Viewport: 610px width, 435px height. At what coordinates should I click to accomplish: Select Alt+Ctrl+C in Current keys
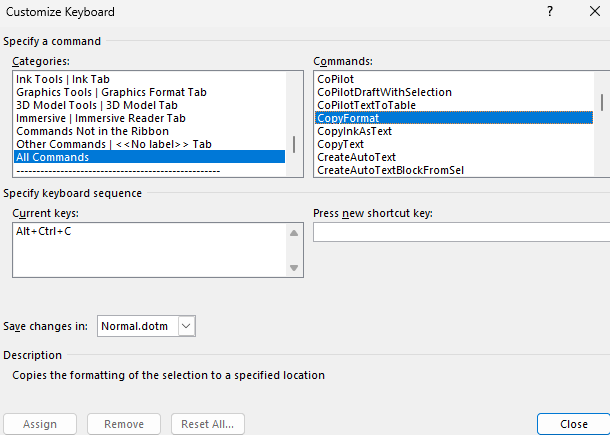tap(43, 232)
